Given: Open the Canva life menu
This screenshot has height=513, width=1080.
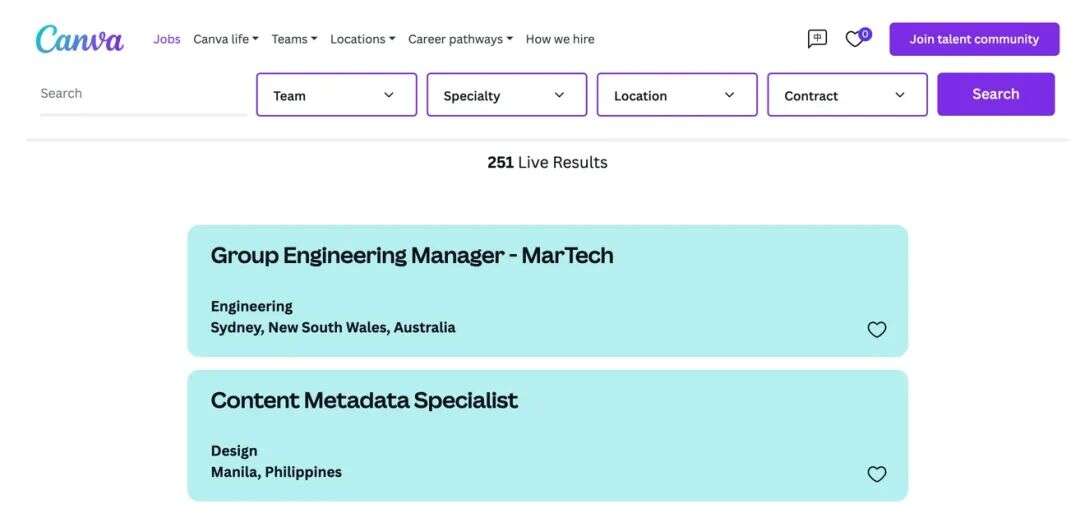Looking at the screenshot, I should click(x=225, y=39).
